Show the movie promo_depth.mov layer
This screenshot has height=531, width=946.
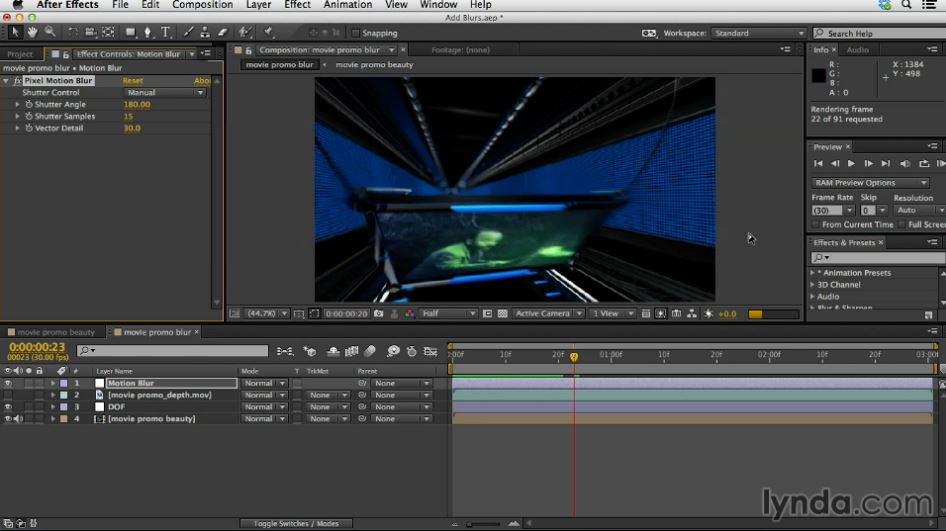click(x=8, y=395)
